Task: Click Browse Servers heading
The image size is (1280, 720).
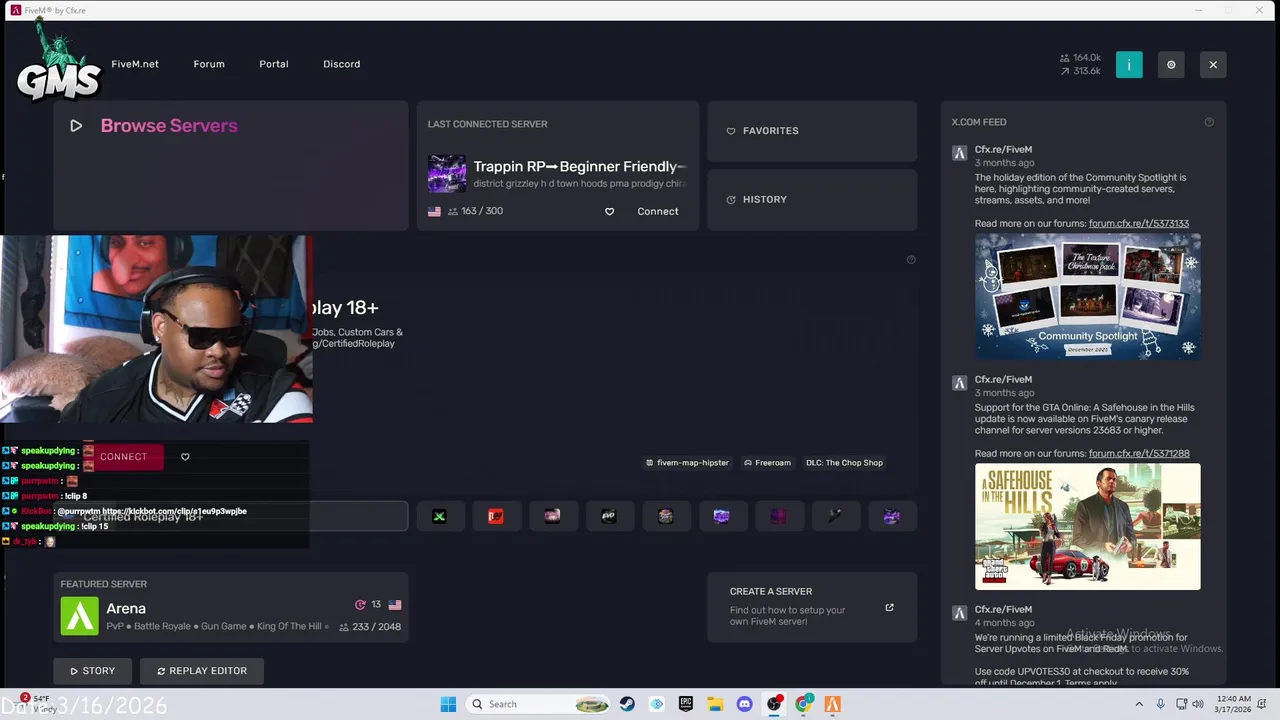Action: (x=169, y=126)
